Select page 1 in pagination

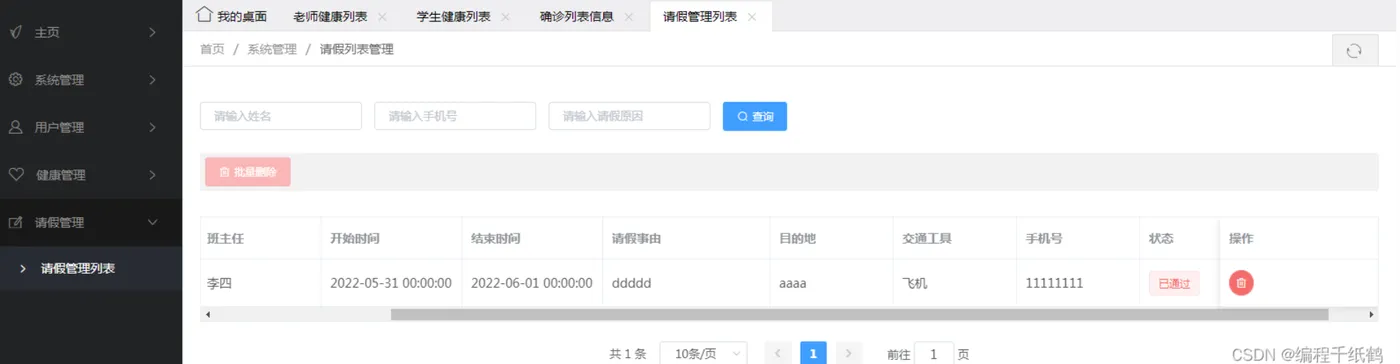813,353
